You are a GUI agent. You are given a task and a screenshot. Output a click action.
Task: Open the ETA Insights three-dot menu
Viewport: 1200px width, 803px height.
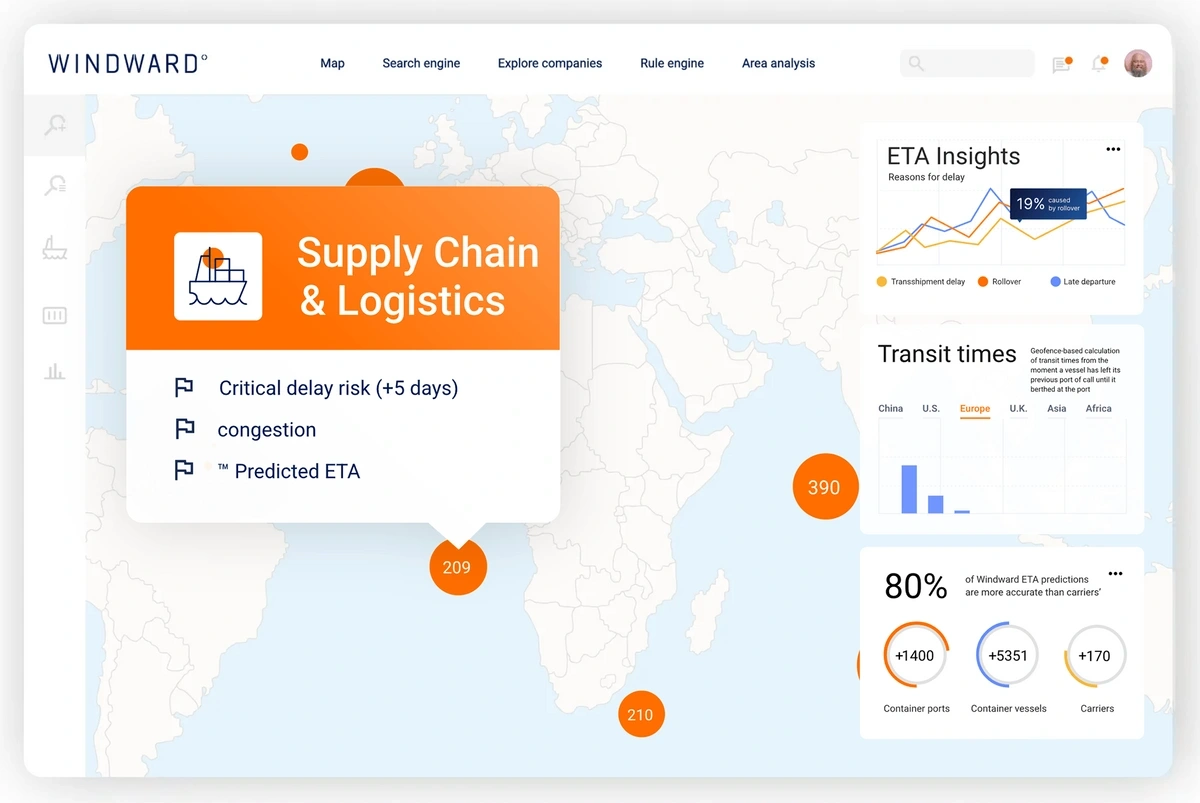pos(1113,149)
